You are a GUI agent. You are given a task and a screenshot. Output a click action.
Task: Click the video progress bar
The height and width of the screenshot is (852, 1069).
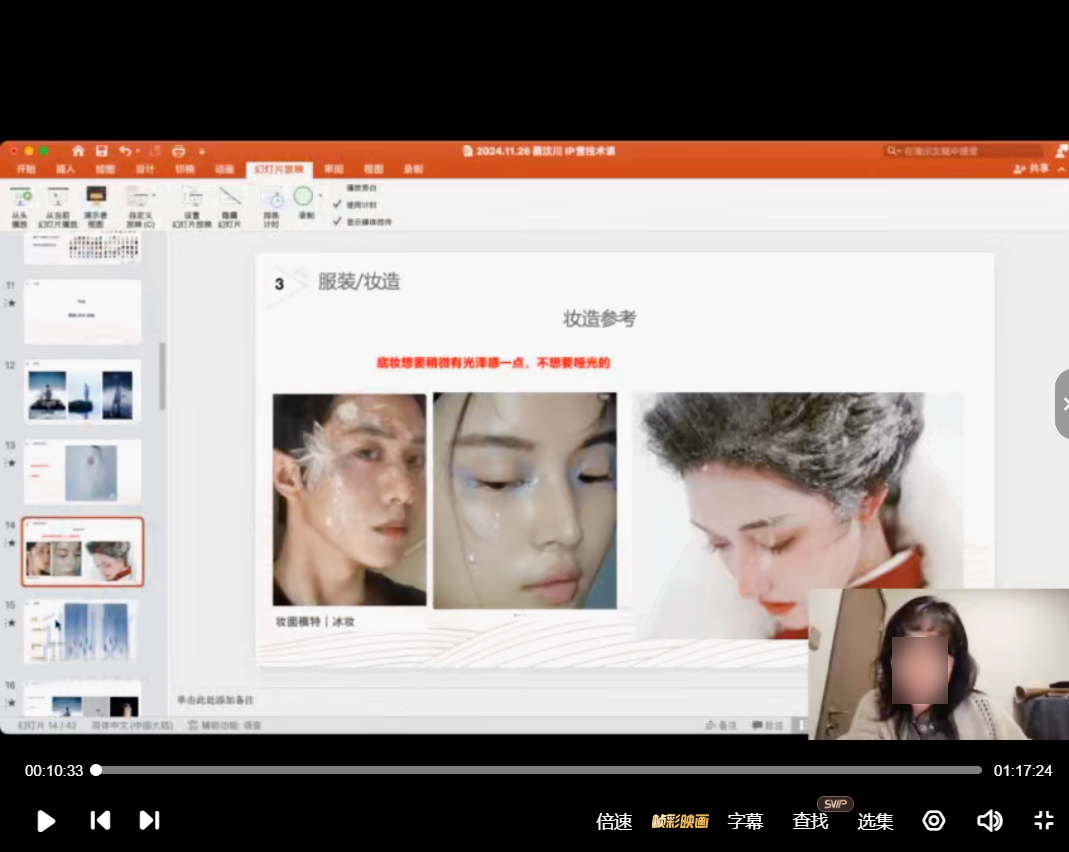click(x=538, y=770)
